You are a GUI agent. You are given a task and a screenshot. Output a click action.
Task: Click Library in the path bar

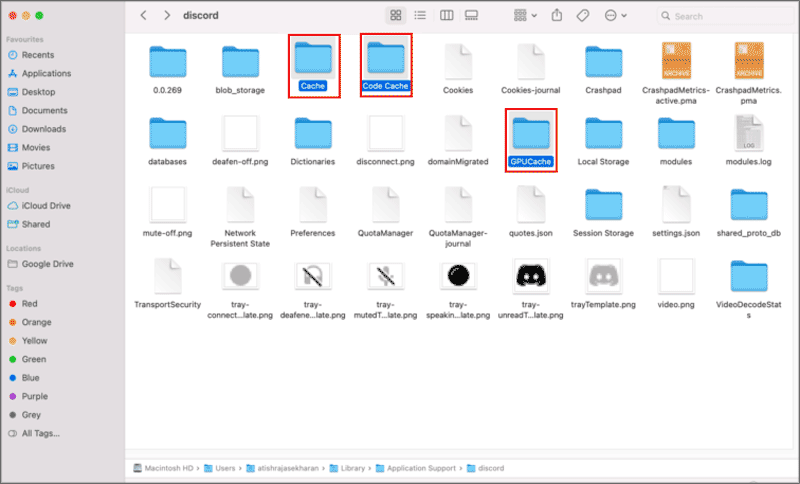[347, 468]
